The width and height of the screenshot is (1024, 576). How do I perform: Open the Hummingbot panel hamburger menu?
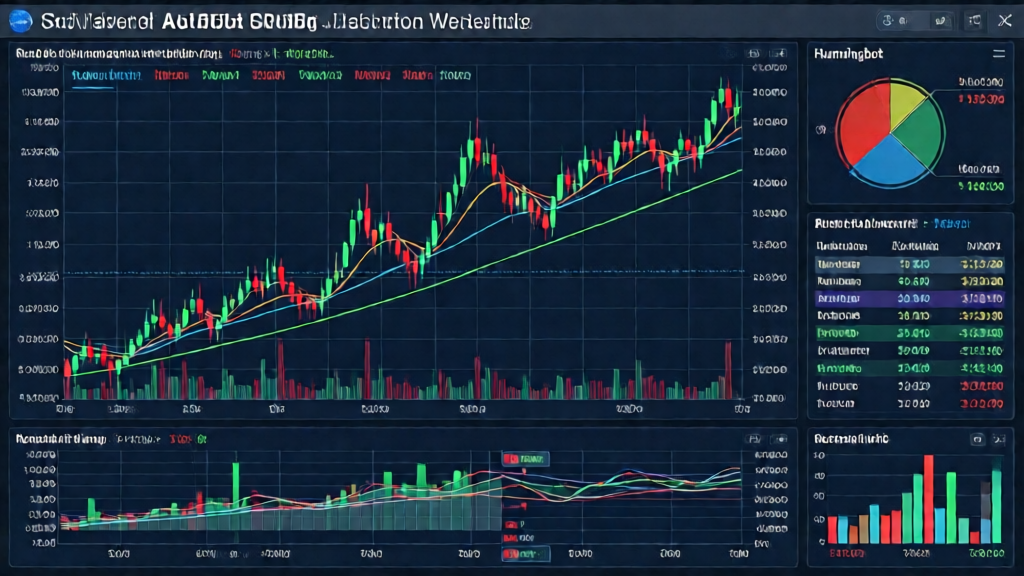point(997,55)
